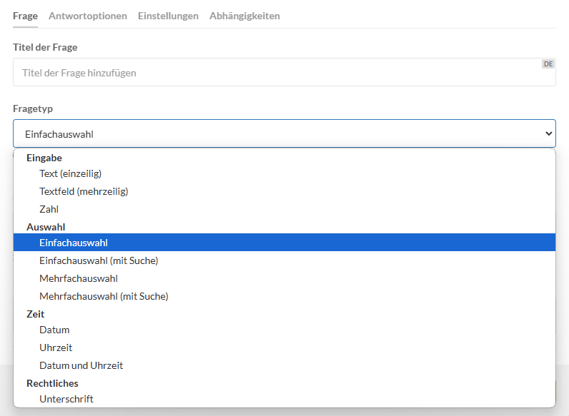
Task: Pick the Zahl question type
Action: pos(284,209)
